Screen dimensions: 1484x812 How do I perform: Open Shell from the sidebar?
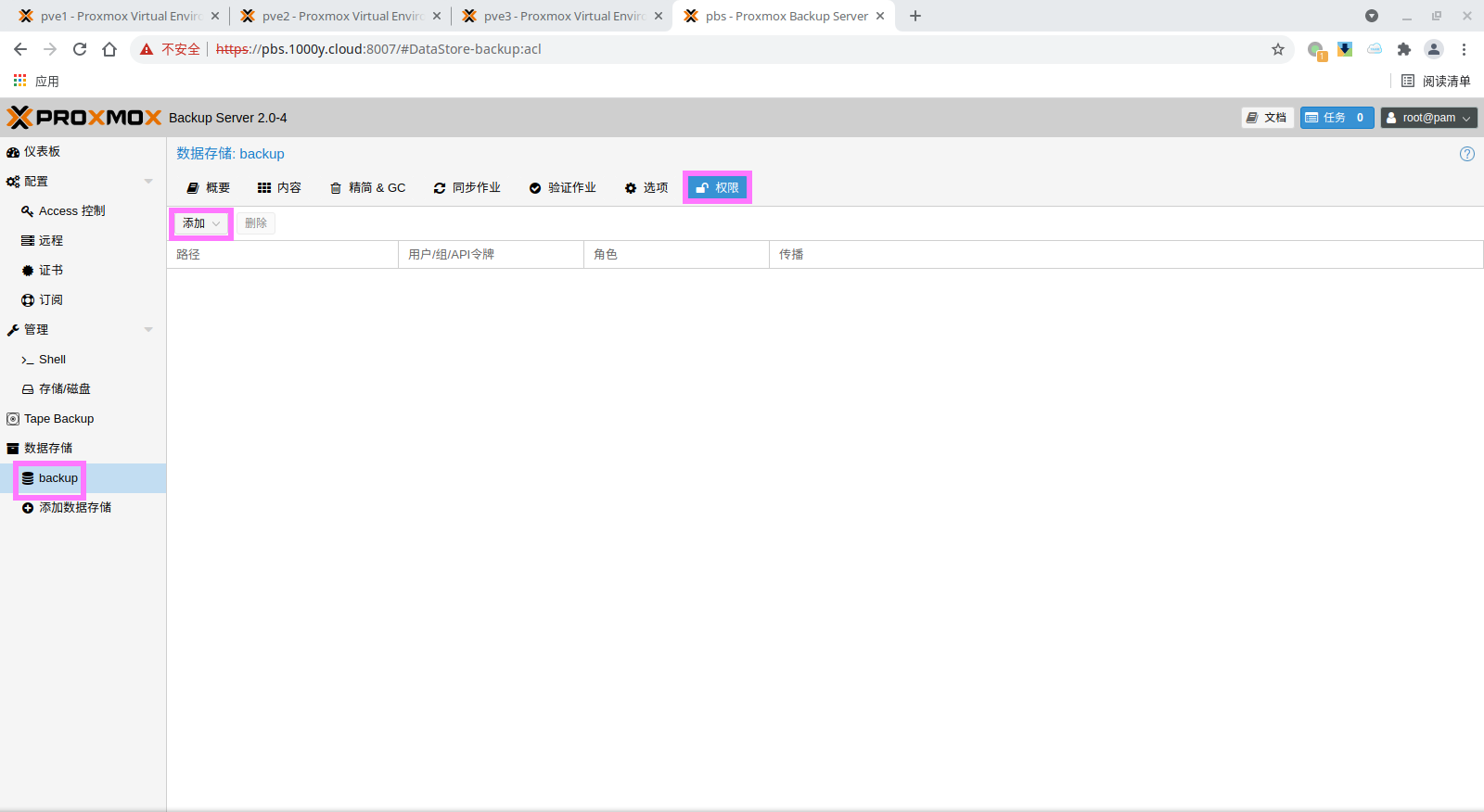click(52, 360)
